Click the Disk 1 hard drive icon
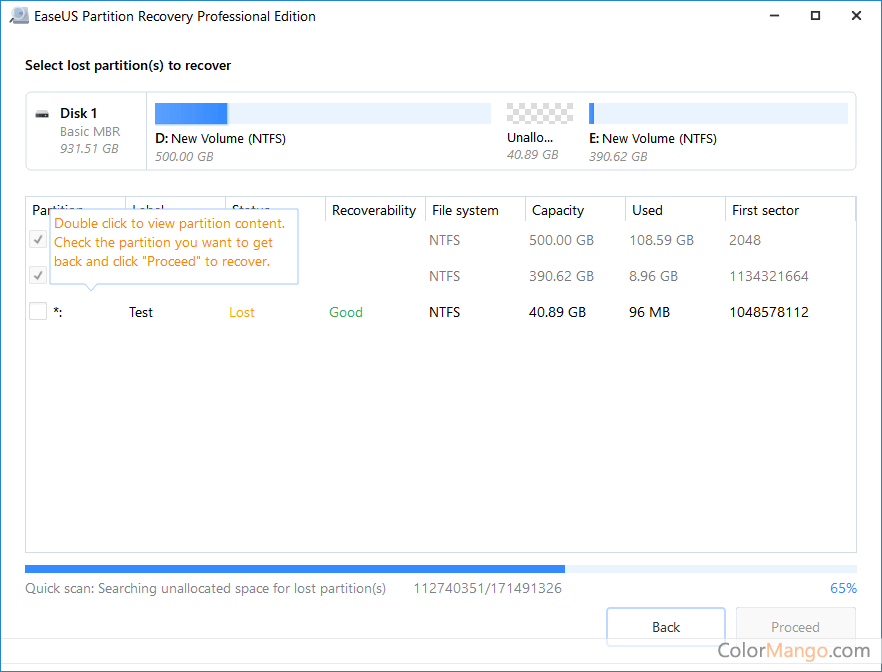 coord(42,114)
